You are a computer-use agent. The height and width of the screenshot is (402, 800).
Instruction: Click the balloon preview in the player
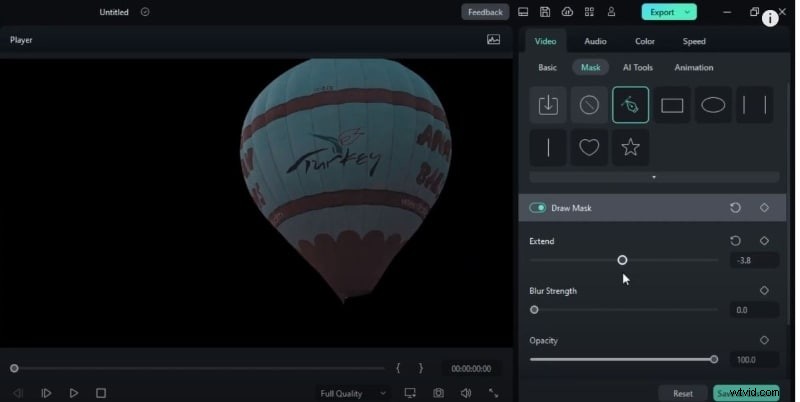tap(345, 180)
